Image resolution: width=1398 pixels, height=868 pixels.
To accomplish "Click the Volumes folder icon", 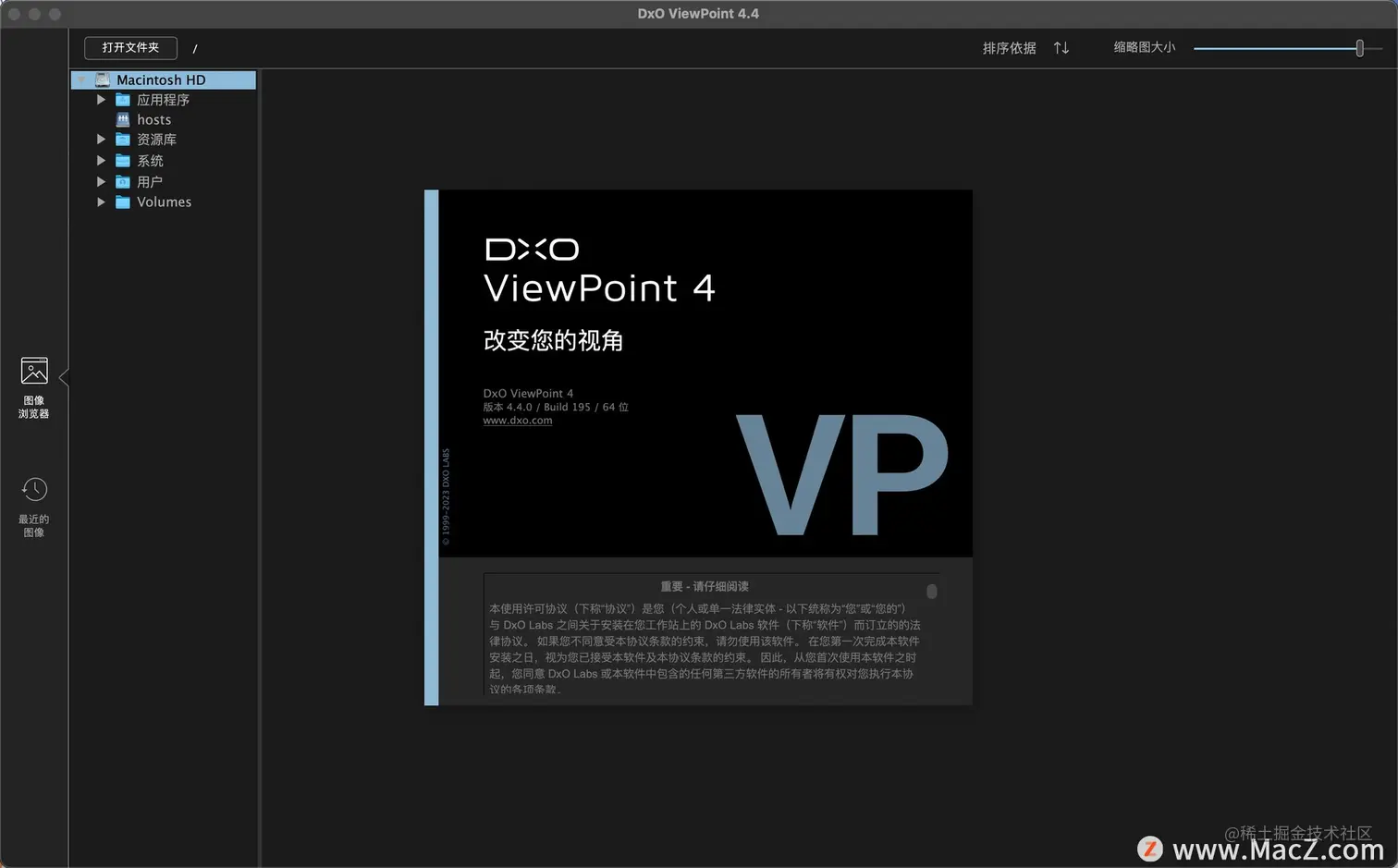I will pyautogui.click(x=123, y=202).
